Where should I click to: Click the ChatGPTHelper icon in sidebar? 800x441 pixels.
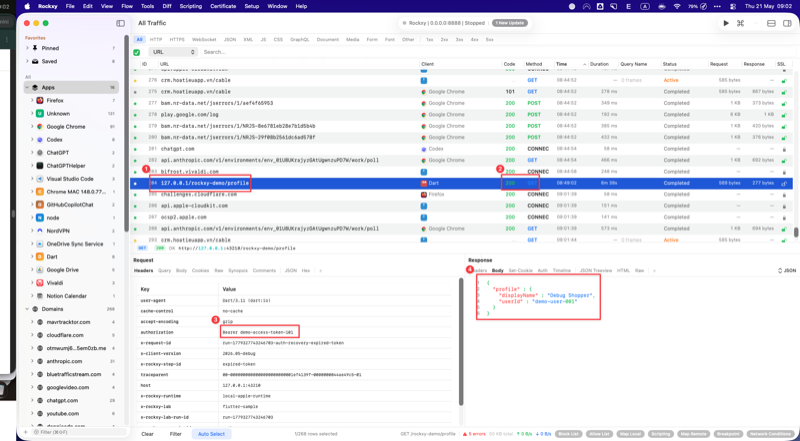[40, 166]
